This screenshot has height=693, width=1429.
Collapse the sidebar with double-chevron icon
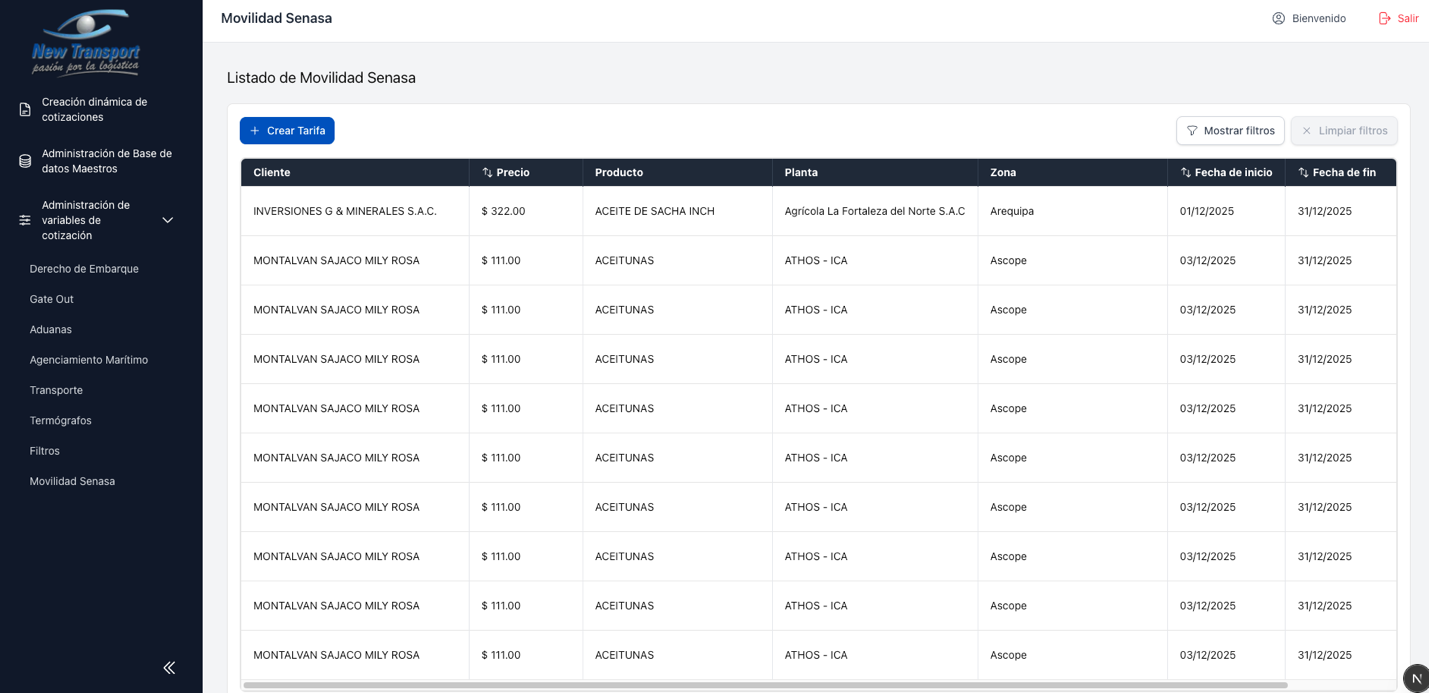(x=169, y=667)
